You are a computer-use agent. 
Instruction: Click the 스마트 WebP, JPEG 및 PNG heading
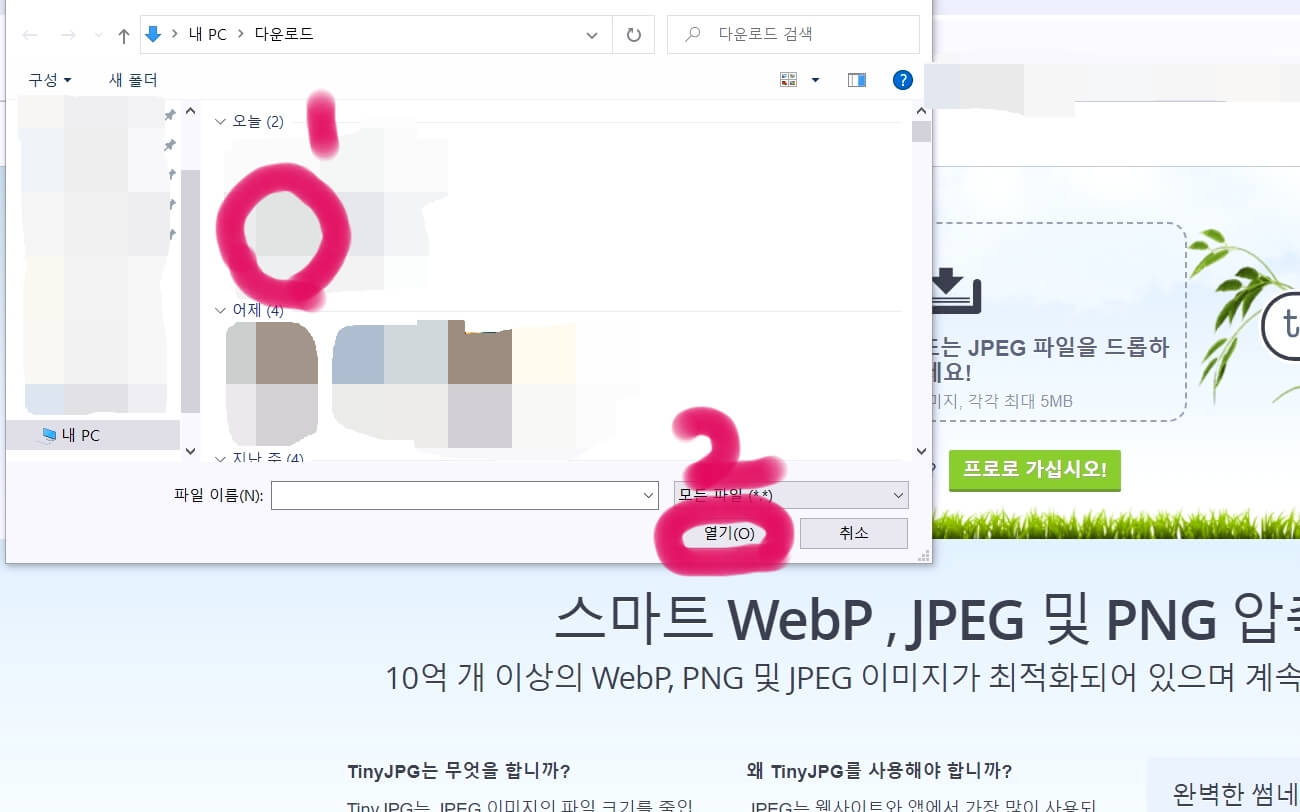927,620
